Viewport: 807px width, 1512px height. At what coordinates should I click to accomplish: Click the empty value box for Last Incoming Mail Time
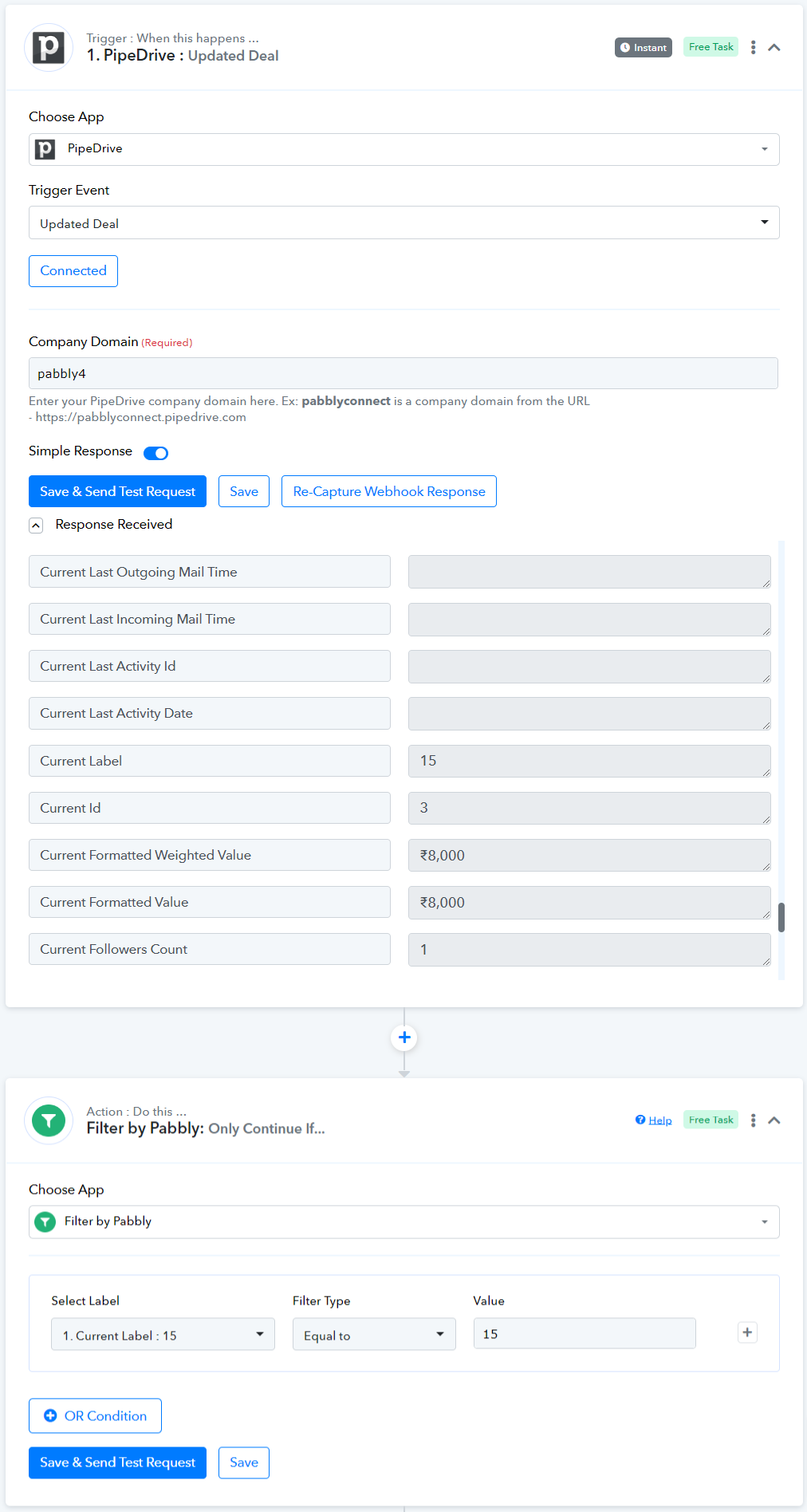pos(589,620)
